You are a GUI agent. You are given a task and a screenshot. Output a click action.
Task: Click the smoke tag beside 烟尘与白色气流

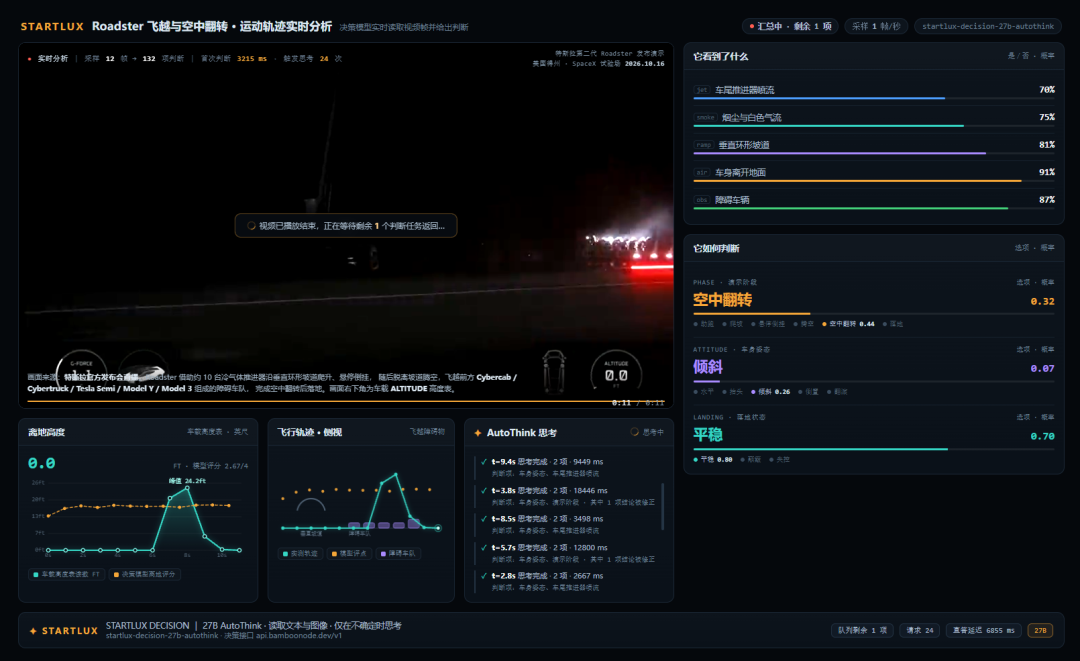(705, 118)
